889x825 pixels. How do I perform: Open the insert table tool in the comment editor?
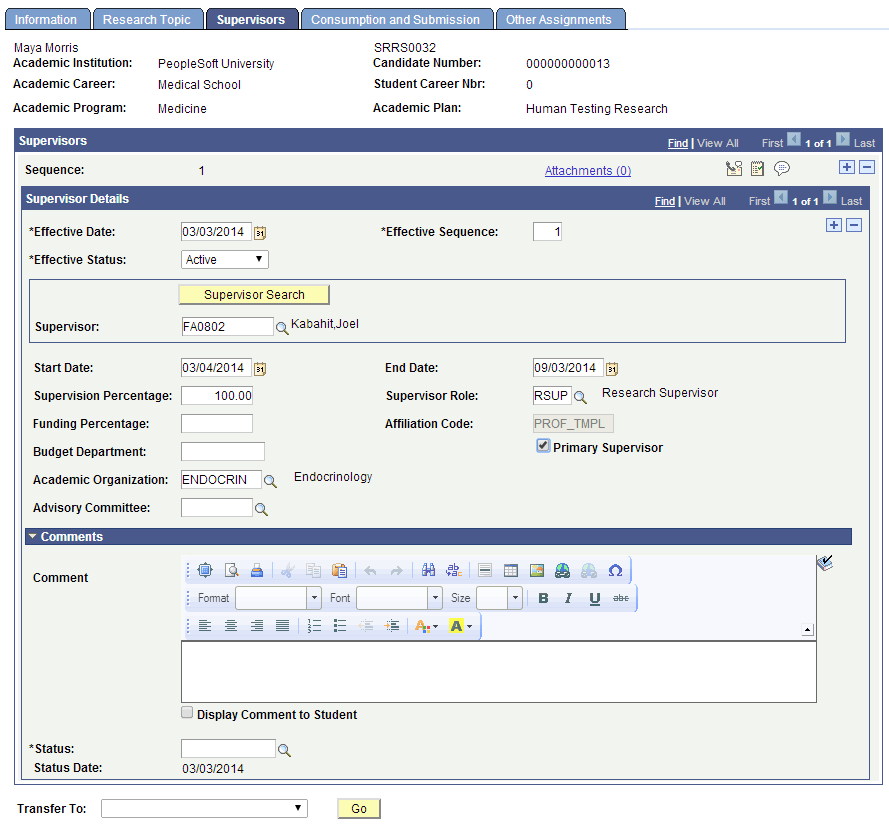click(511, 570)
